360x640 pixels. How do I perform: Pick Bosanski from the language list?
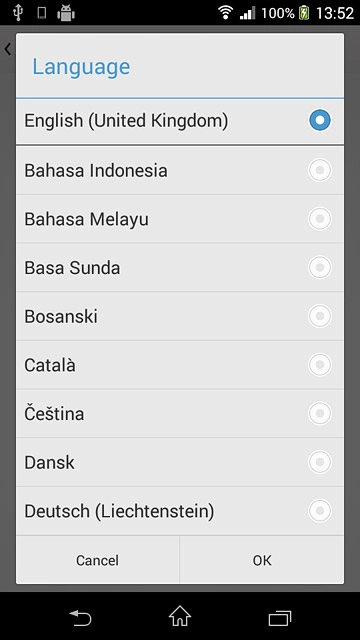click(x=180, y=316)
